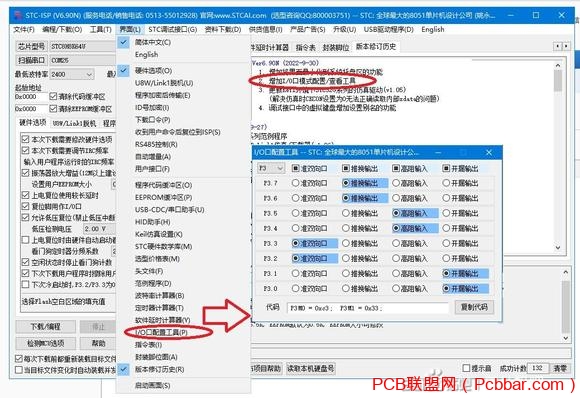Open the USB驱动程序(D) menu

tap(388, 30)
